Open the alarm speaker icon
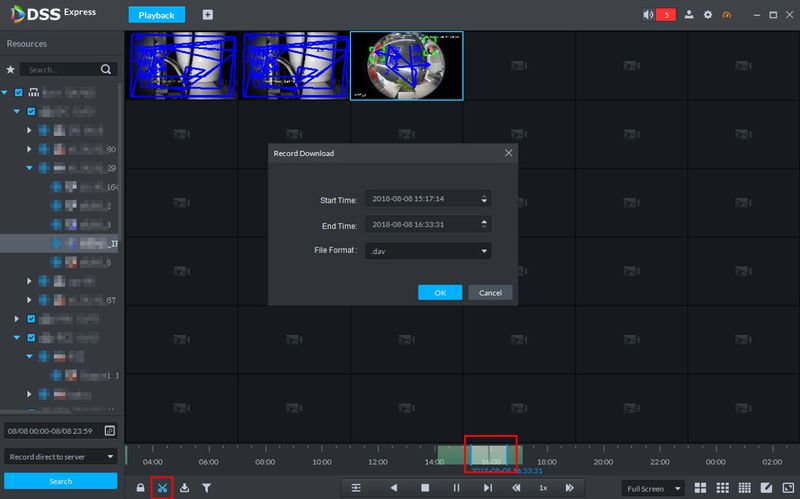 pos(648,16)
